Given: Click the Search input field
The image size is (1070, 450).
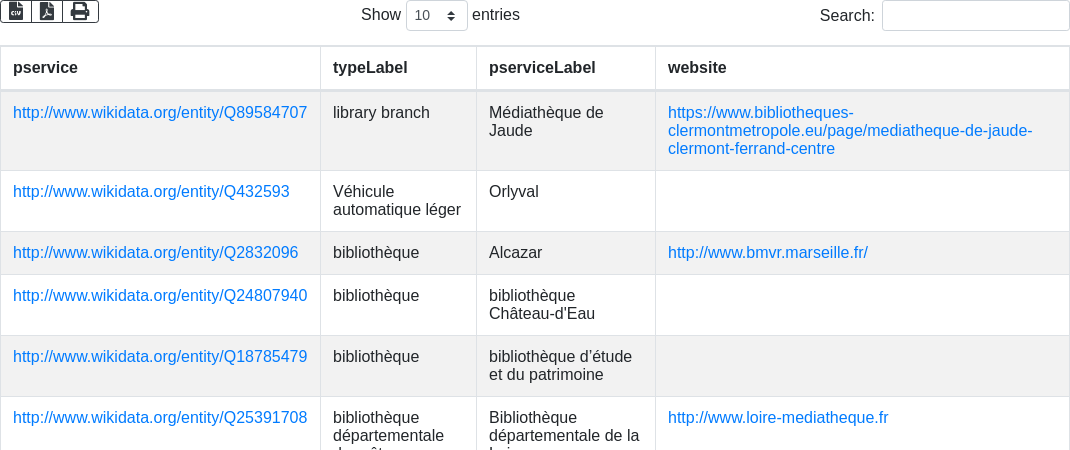Looking at the screenshot, I should (x=975, y=16).
